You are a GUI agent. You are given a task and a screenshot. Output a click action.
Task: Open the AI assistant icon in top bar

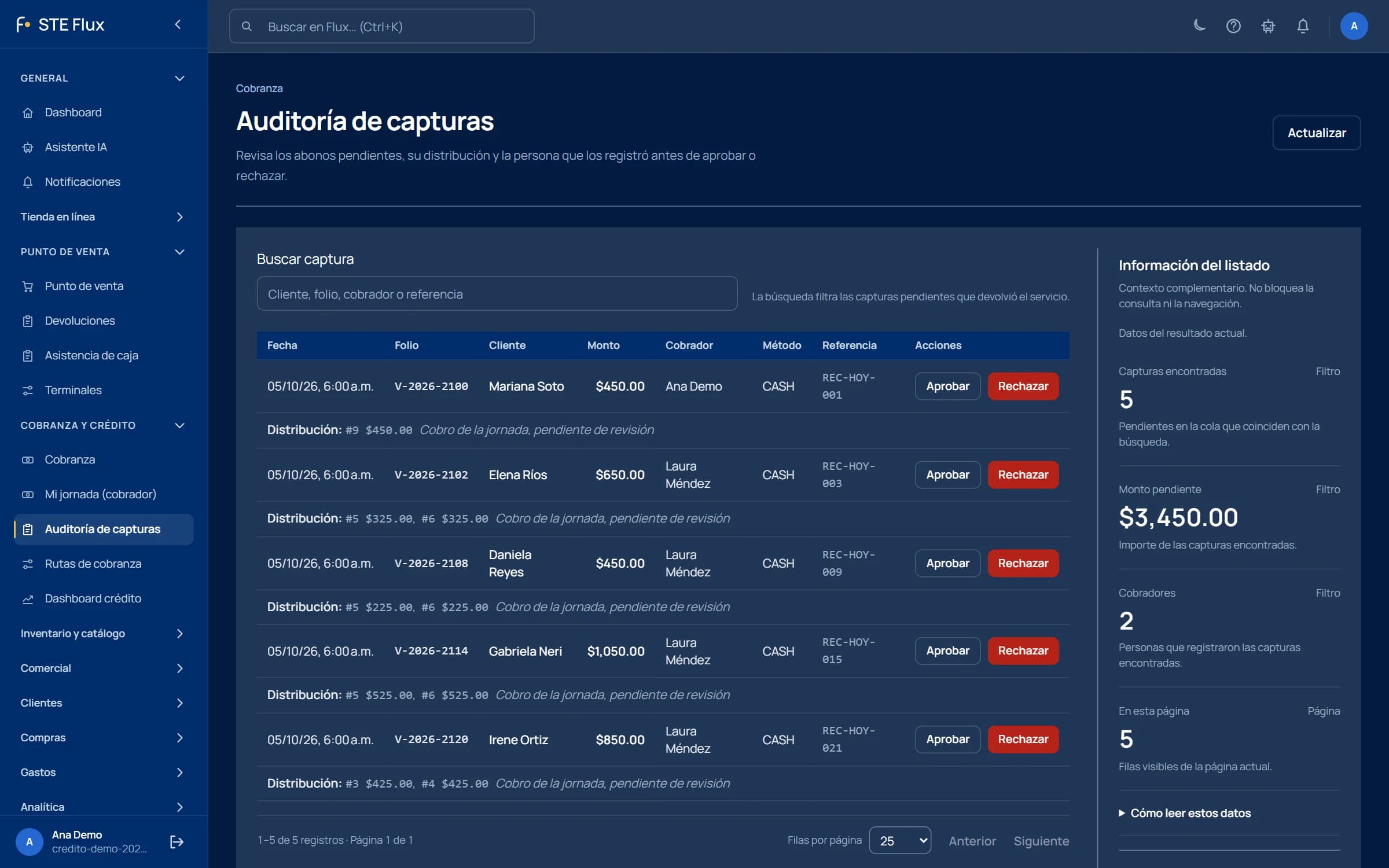[x=1268, y=26]
